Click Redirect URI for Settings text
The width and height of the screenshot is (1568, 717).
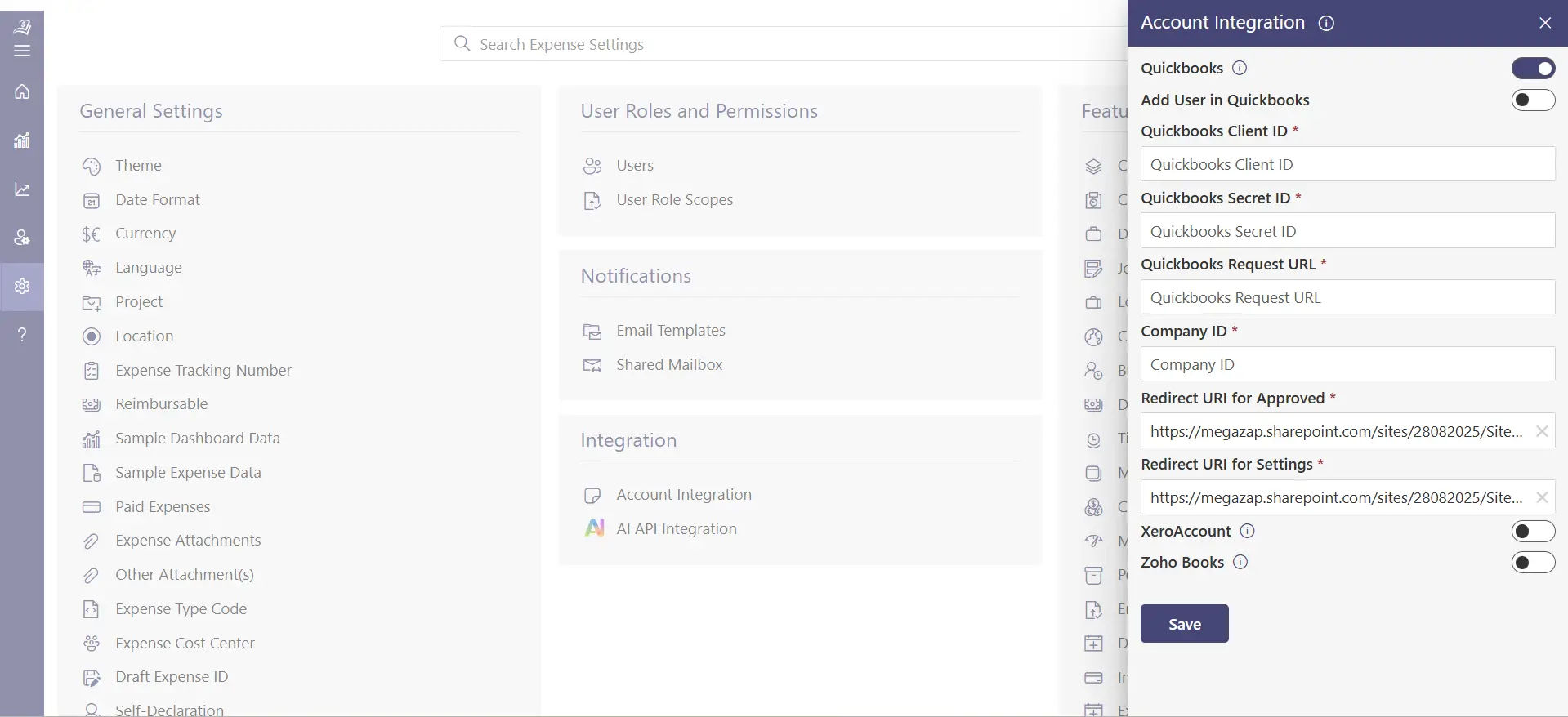pyautogui.click(x=1336, y=497)
